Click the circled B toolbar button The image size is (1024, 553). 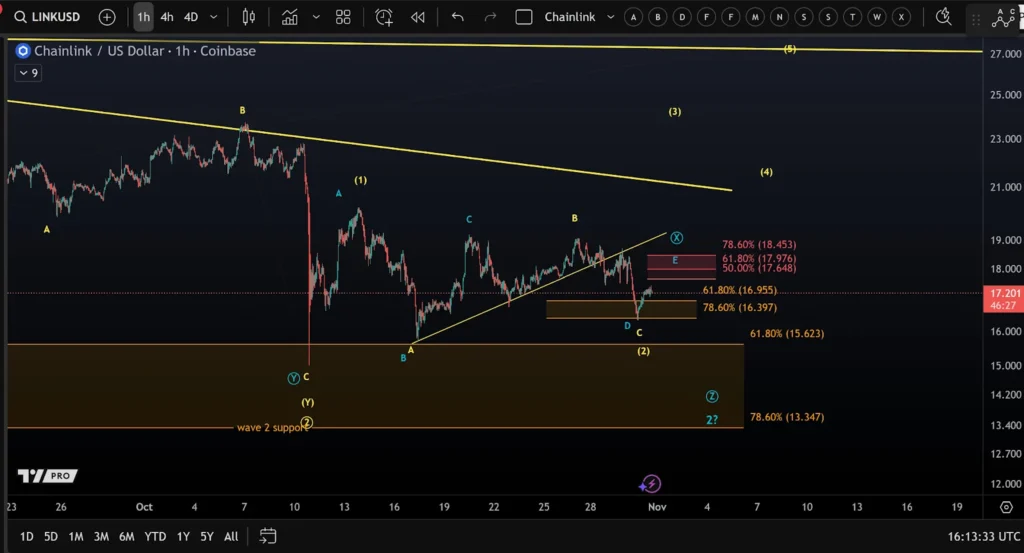pos(658,17)
